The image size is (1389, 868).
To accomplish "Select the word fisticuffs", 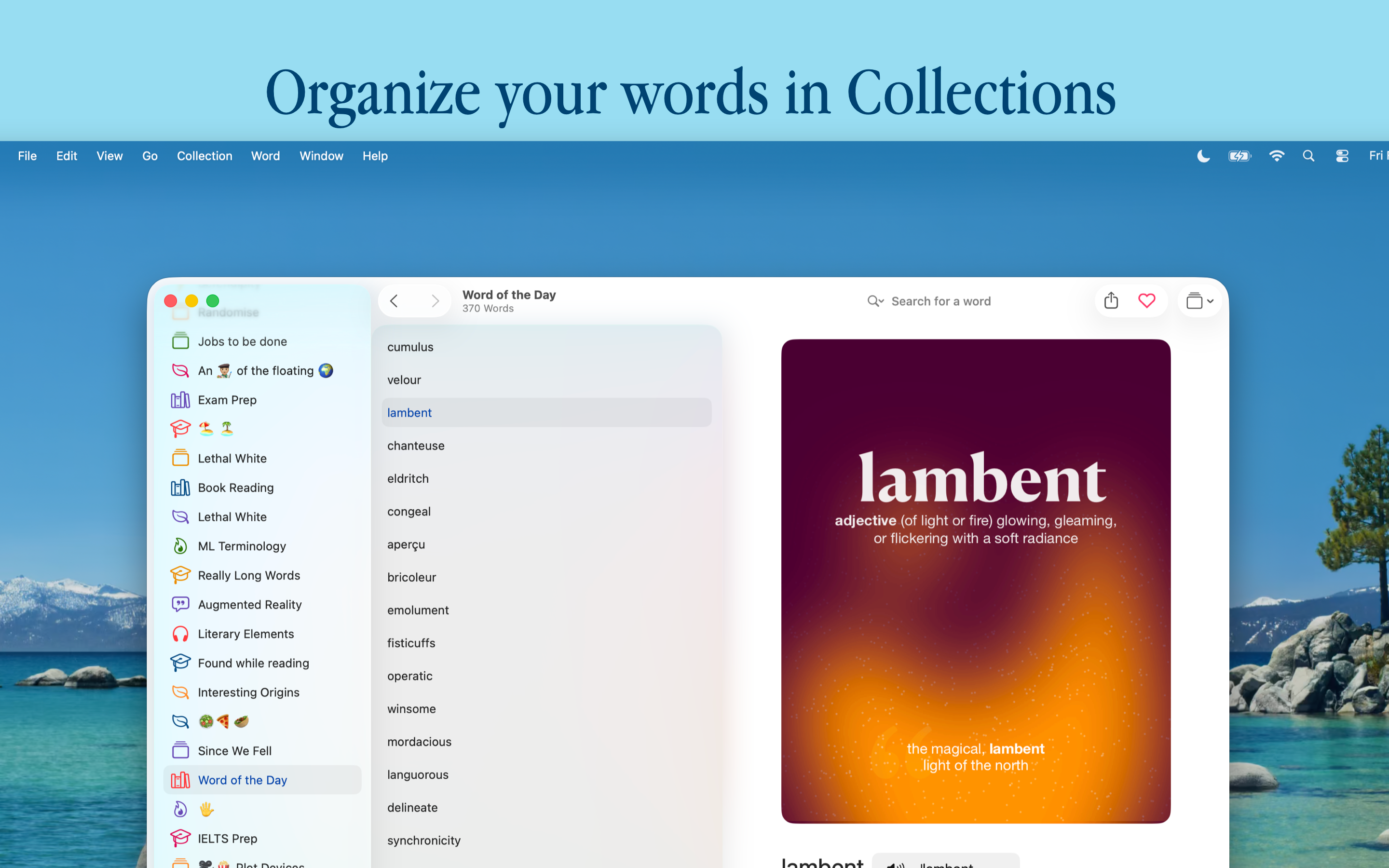I will (546, 643).
